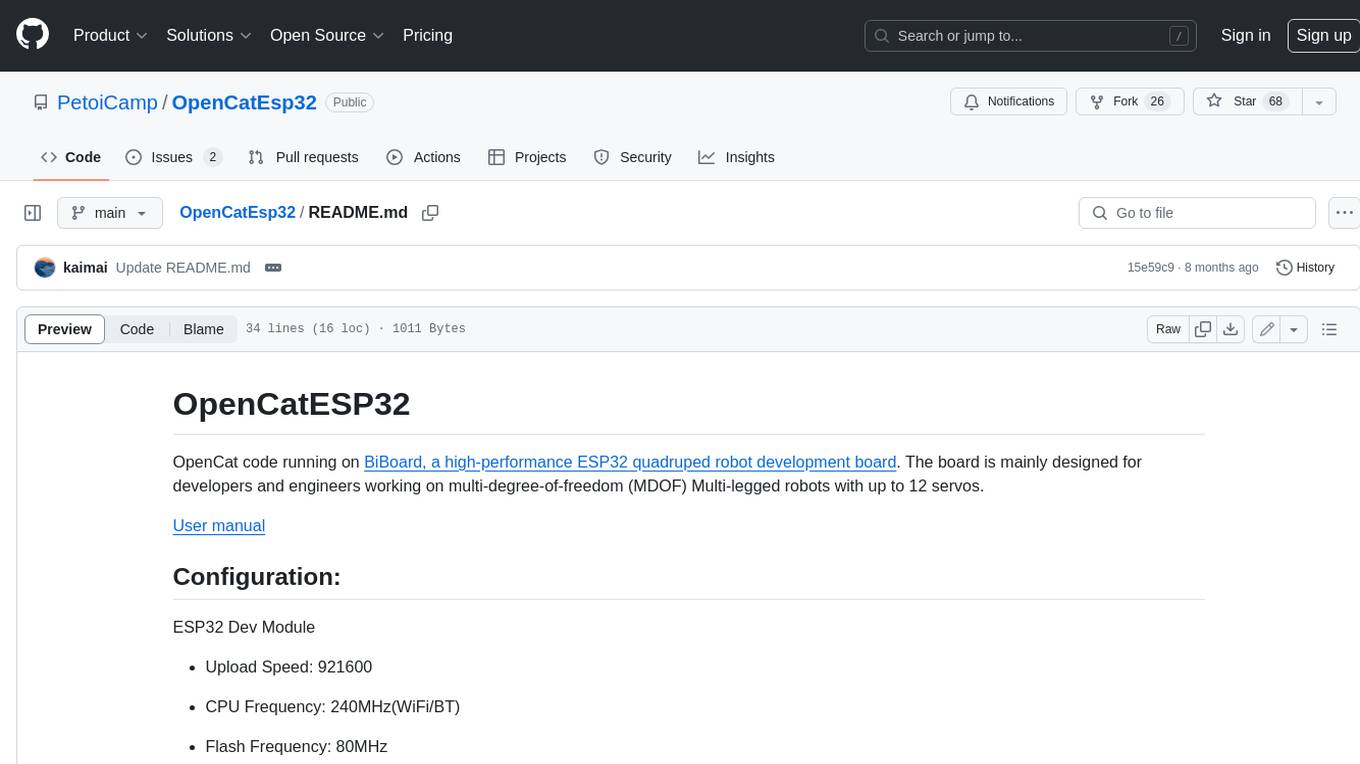Copy the README.md file path
Screen dimensions: 1360x764
pyautogui.click(x=431, y=213)
